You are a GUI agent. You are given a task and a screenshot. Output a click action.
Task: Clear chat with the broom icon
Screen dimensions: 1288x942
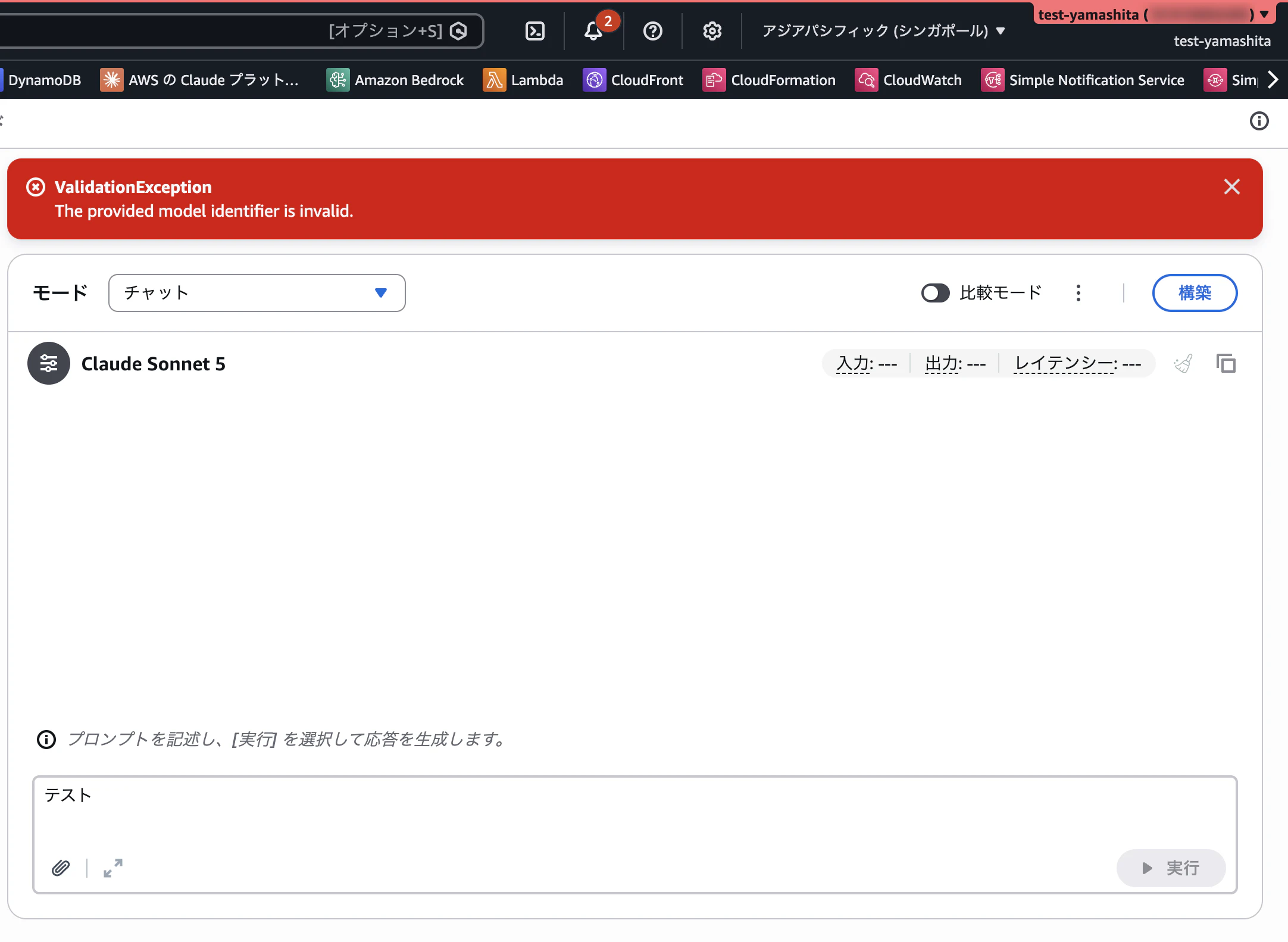tap(1184, 363)
